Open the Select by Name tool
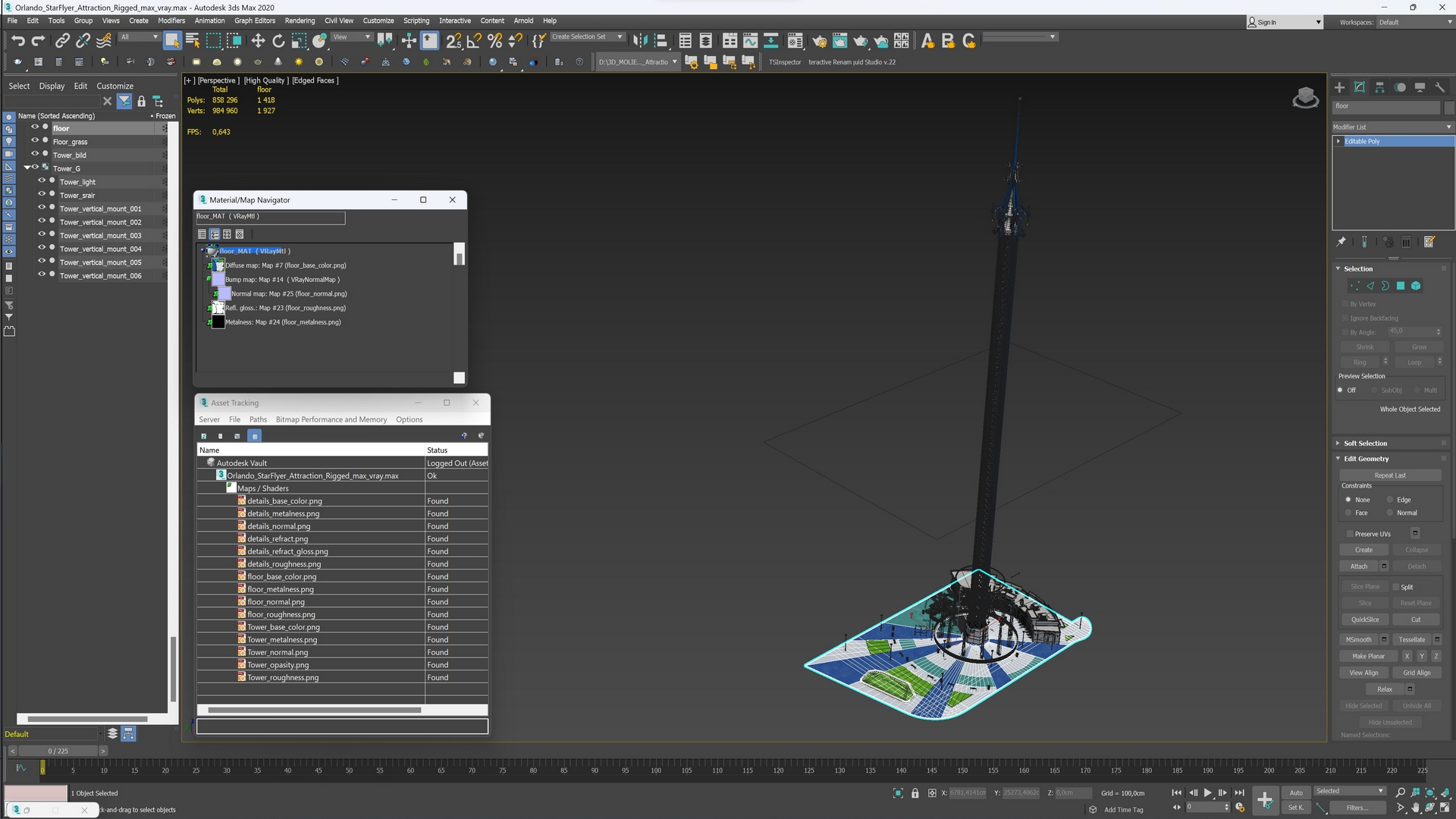The image size is (1456, 819). pyautogui.click(x=193, y=40)
